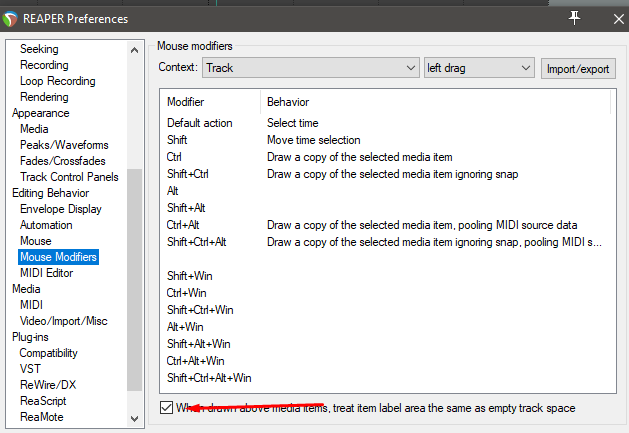Open Loop Recording preferences page
629x433 pixels.
[x=58, y=81]
